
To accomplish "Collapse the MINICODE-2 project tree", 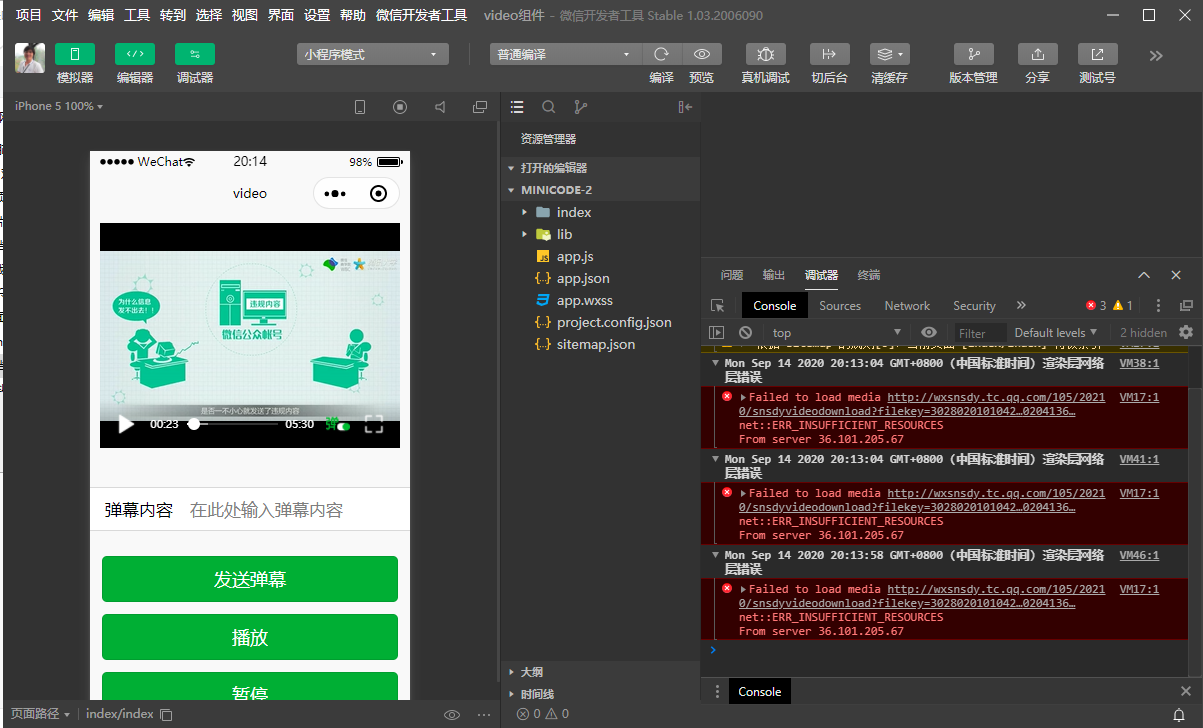I will point(600,190).
